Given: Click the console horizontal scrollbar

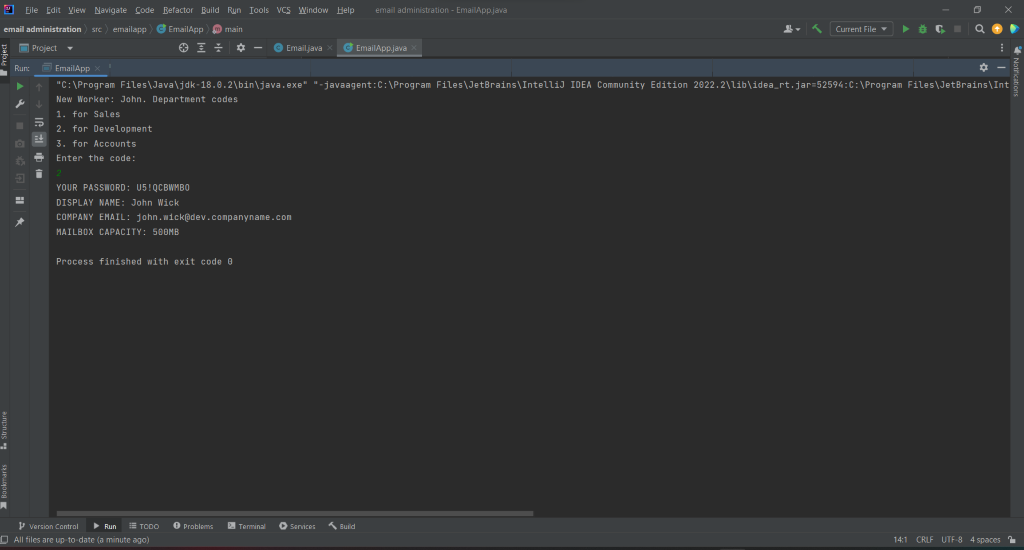Looking at the screenshot, I should tap(295, 513).
